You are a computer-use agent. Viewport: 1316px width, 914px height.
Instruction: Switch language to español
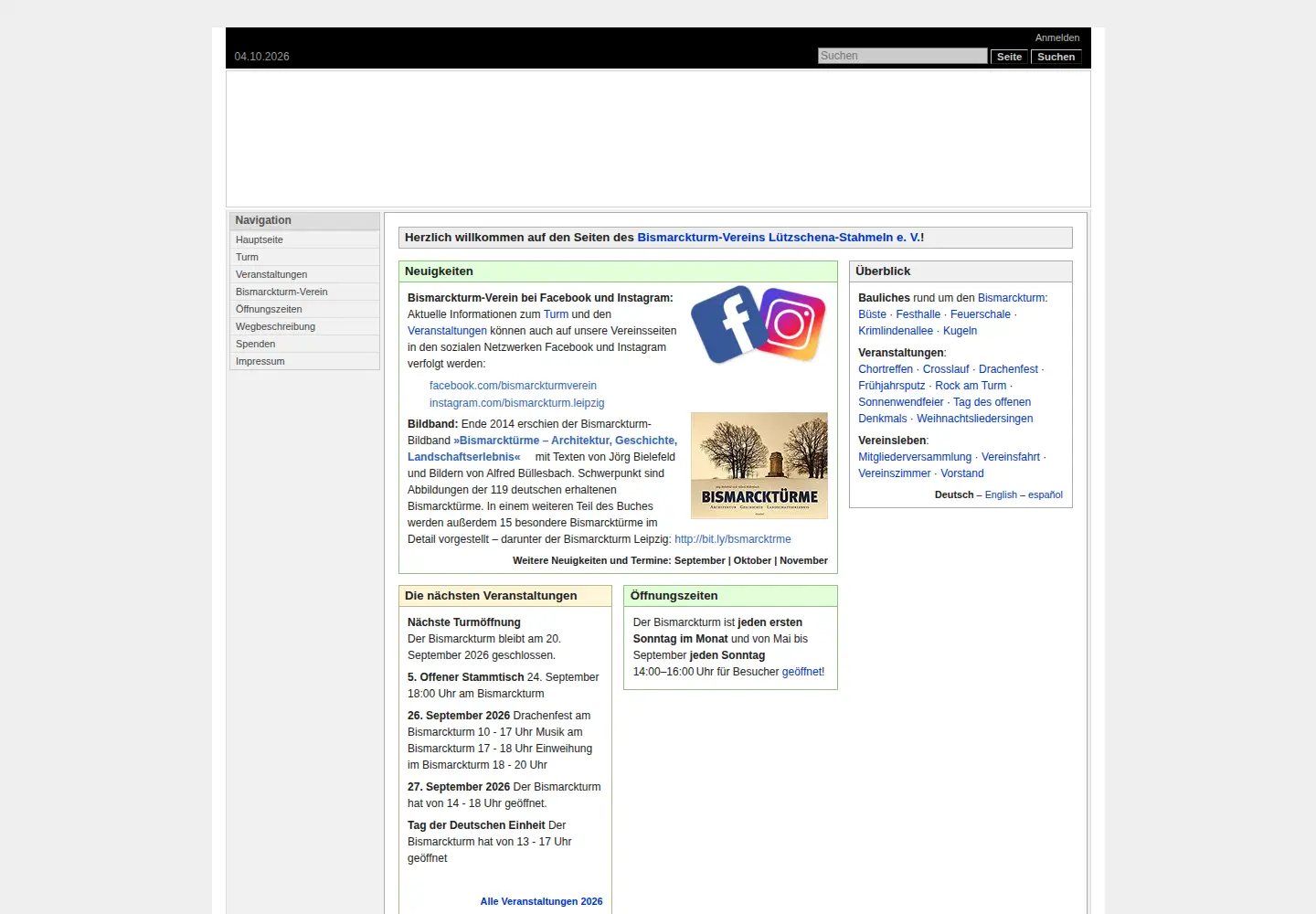[x=1045, y=494]
